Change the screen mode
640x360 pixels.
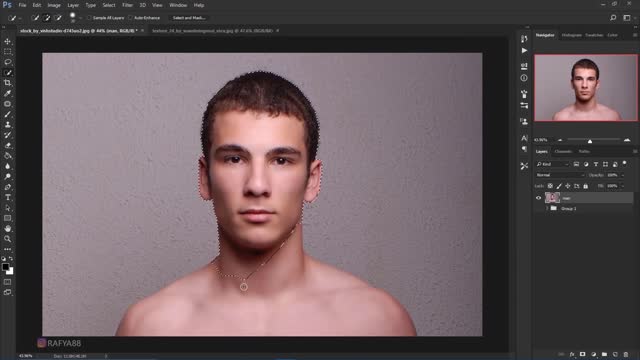(7, 292)
